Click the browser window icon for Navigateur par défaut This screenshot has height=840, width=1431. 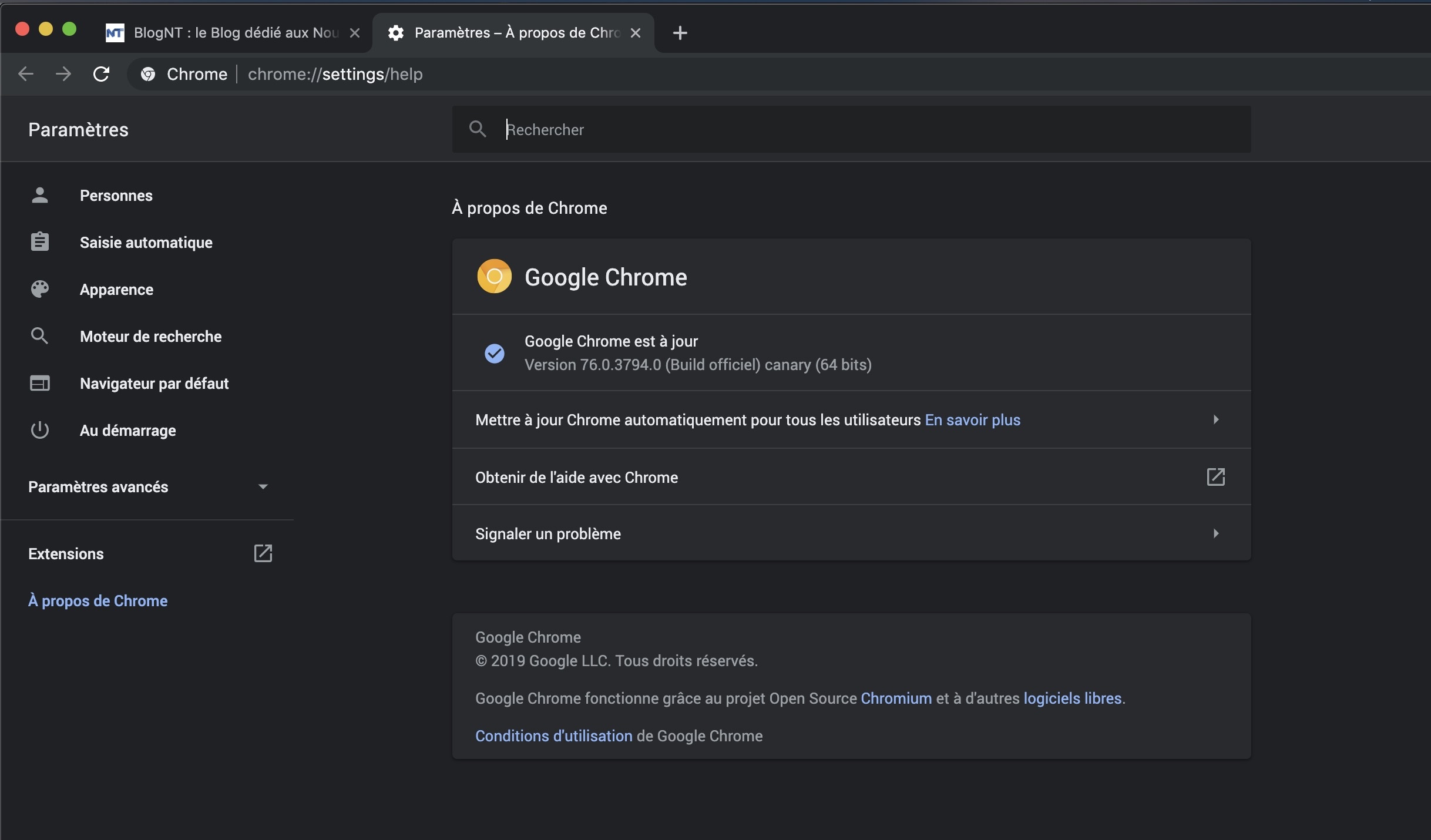(x=39, y=383)
